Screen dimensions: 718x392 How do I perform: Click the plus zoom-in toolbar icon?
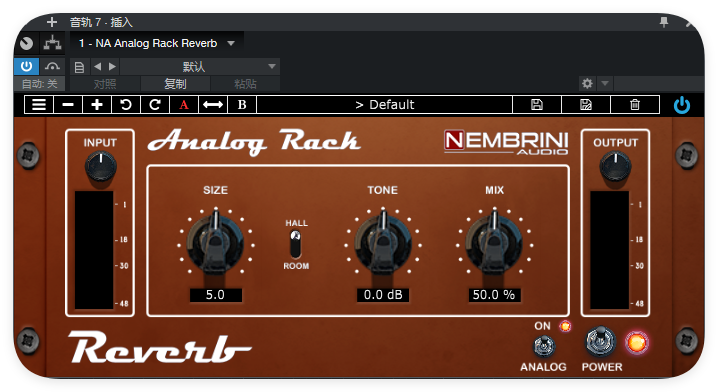click(97, 104)
